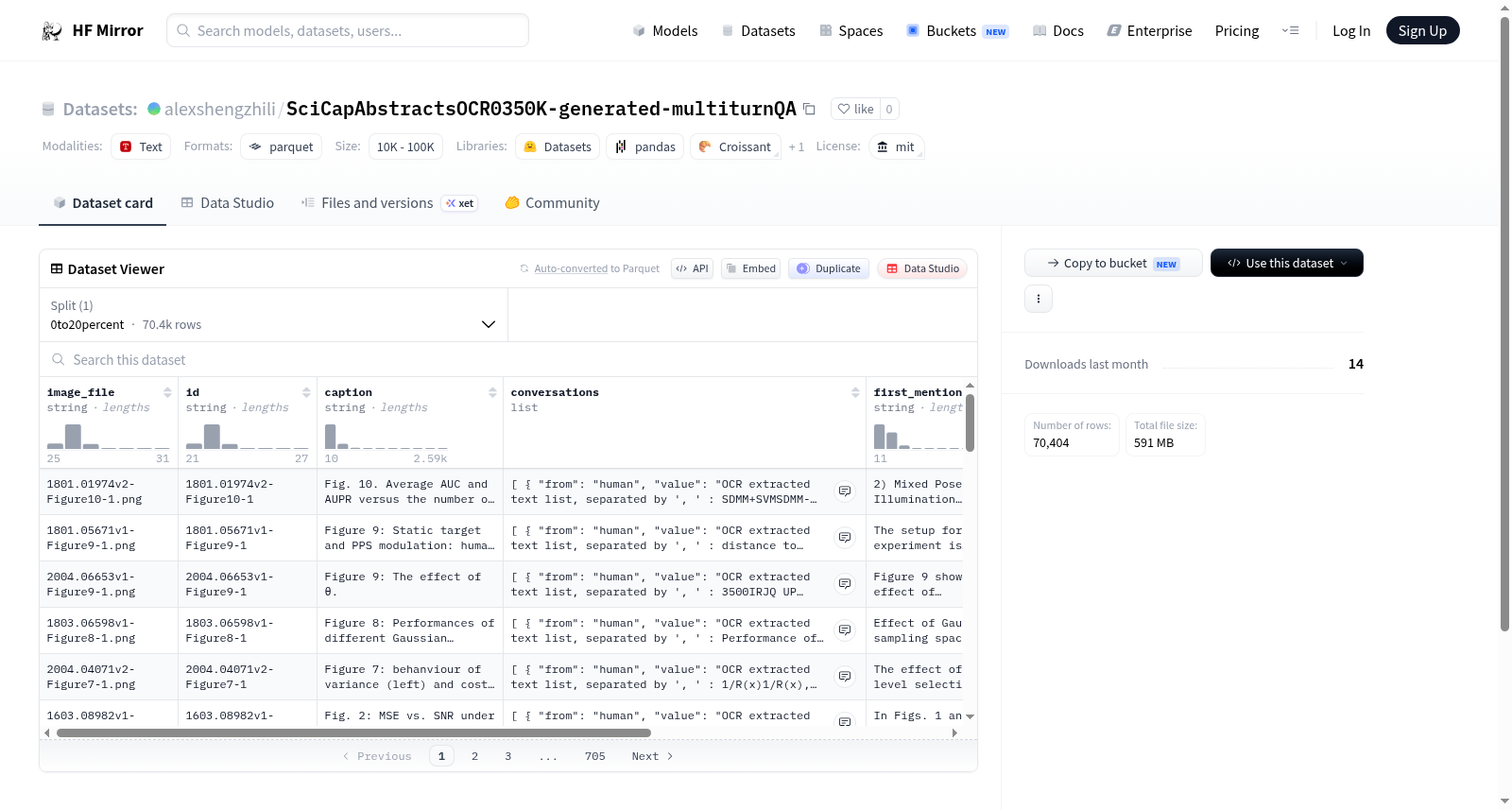Open the Spaces nav item
This screenshot has width=1512, height=810.
[x=850, y=30]
